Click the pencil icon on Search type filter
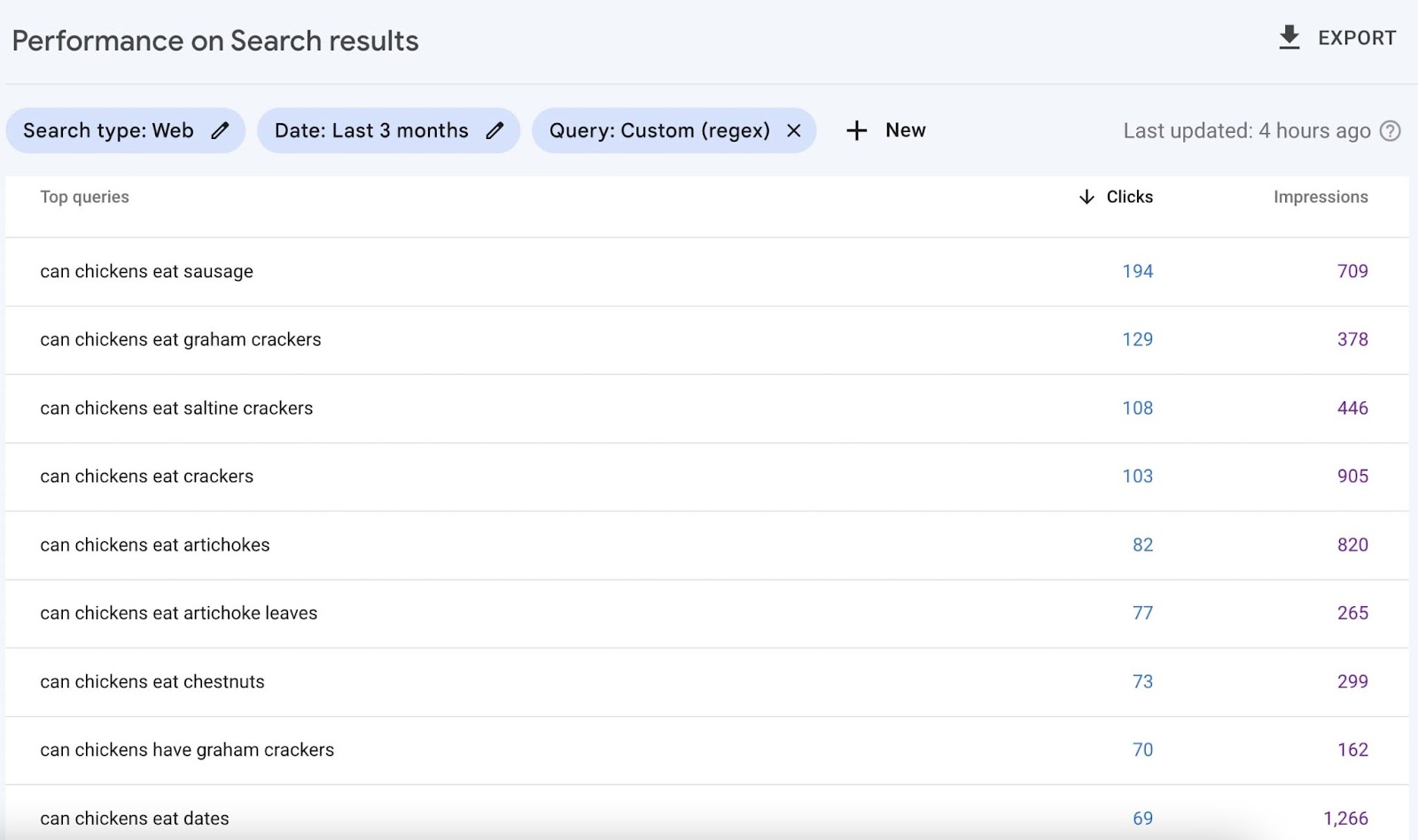 click(x=220, y=130)
